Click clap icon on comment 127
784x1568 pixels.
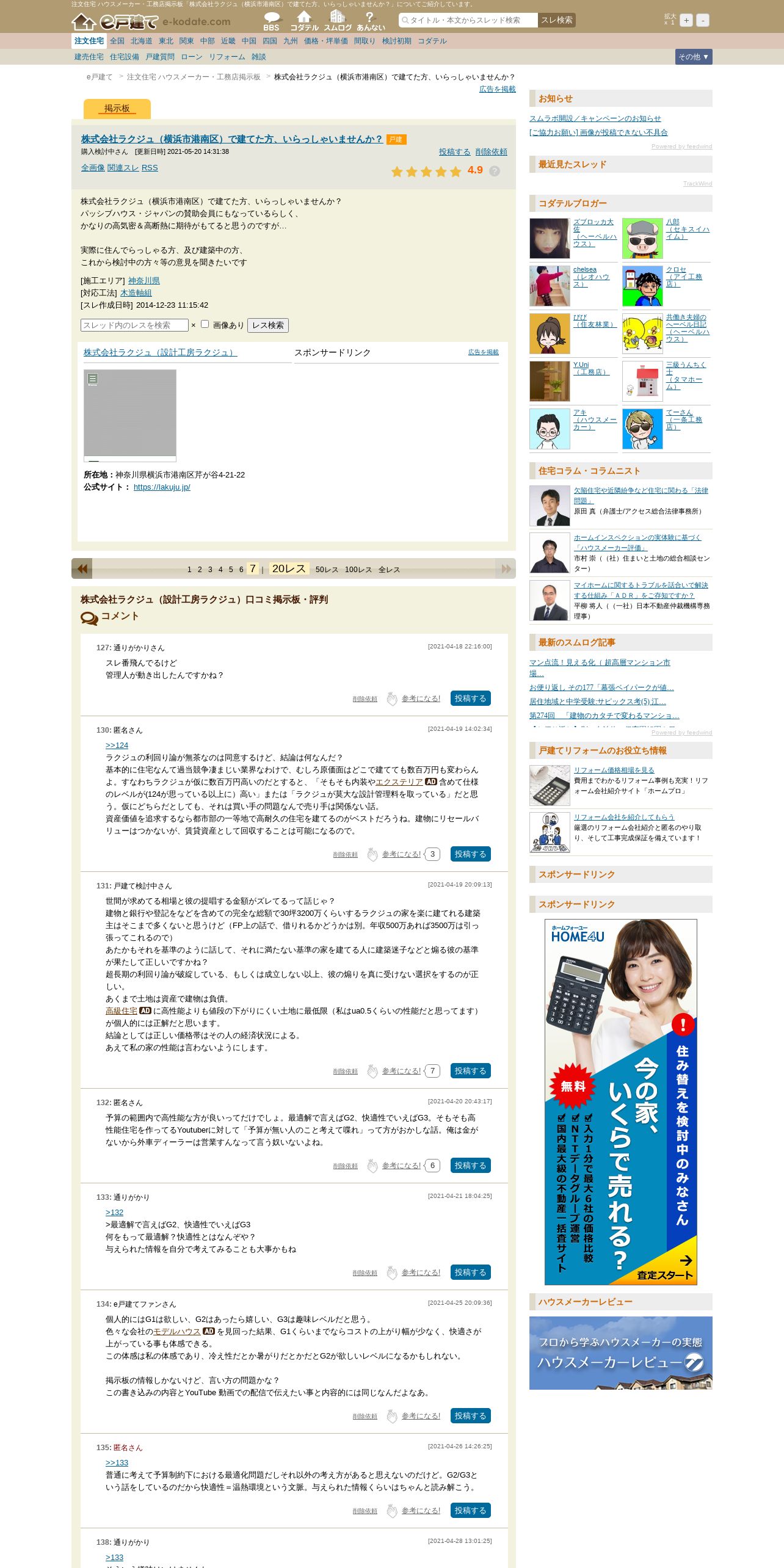[x=392, y=699]
